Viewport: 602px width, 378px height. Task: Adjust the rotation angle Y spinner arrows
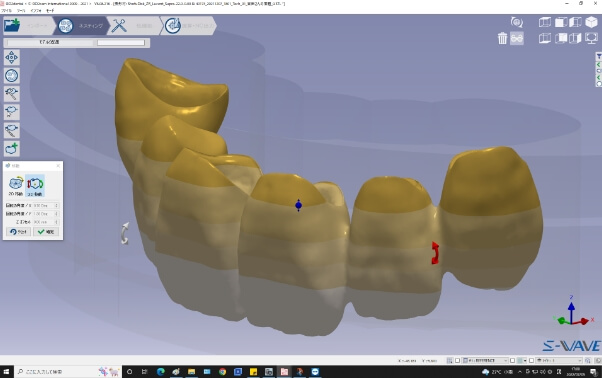tap(57, 213)
